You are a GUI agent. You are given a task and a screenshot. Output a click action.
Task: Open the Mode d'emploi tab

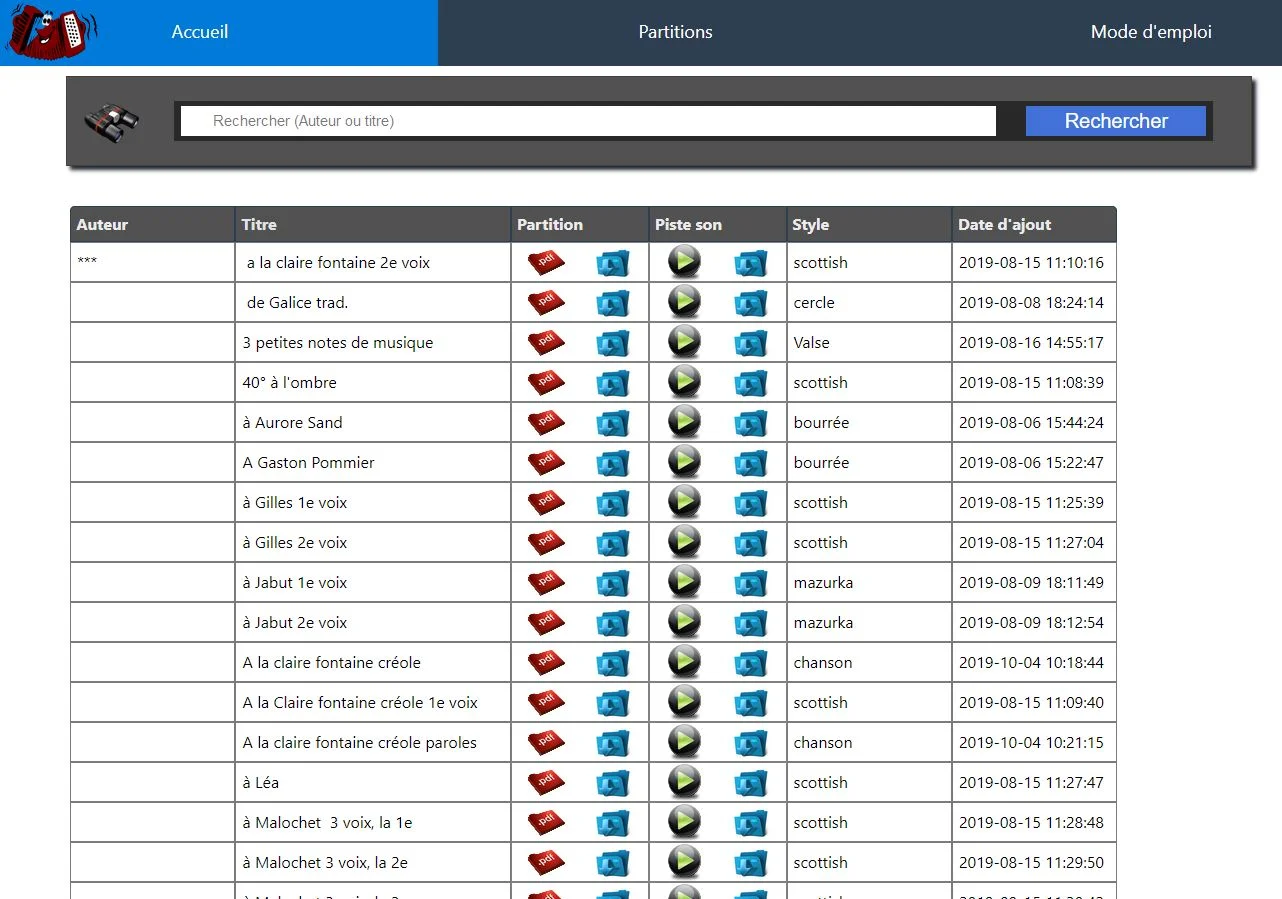pos(1150,32)
